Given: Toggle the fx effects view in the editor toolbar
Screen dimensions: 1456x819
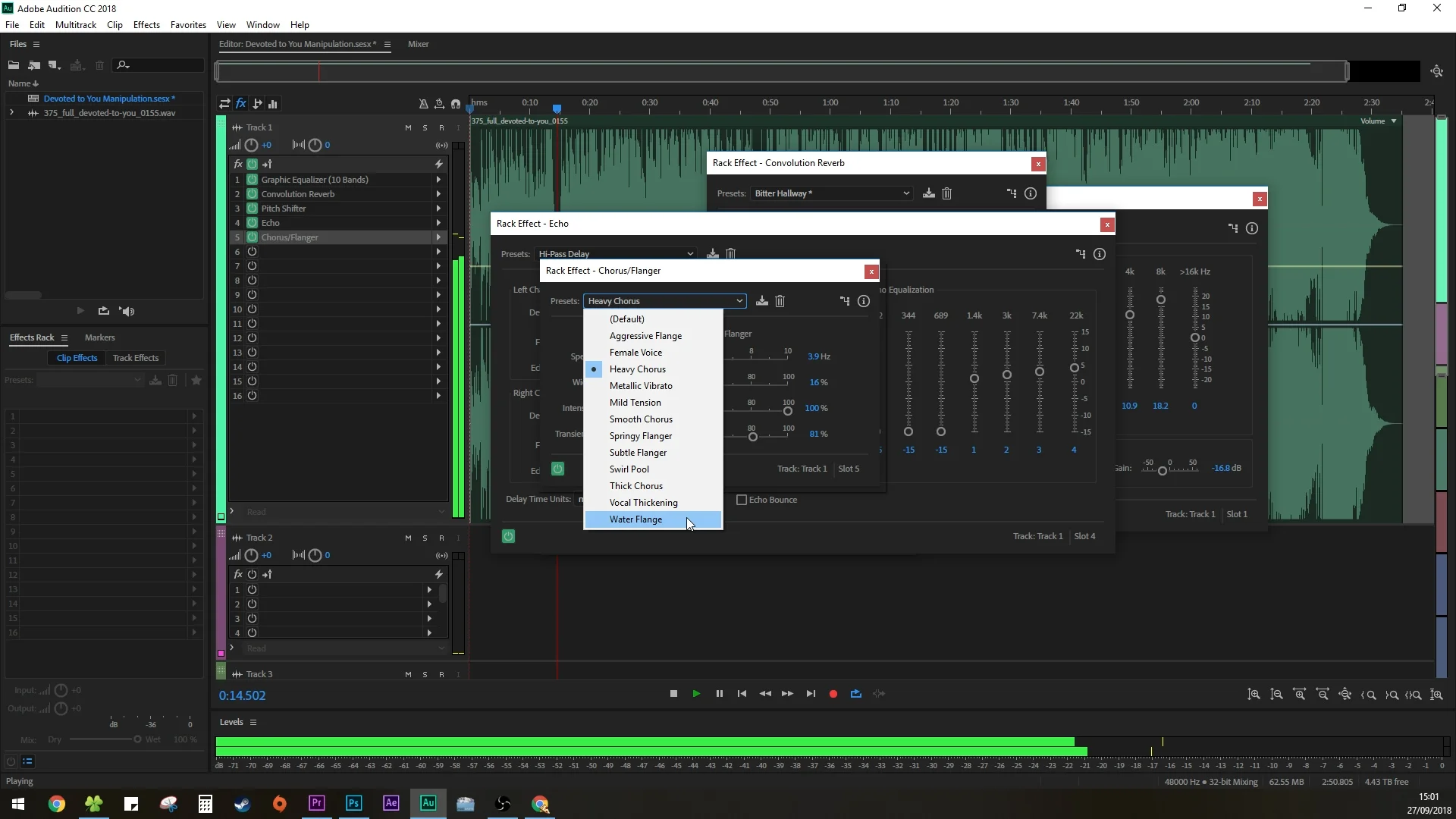Looking at the screenshot, I should point(241,104).
